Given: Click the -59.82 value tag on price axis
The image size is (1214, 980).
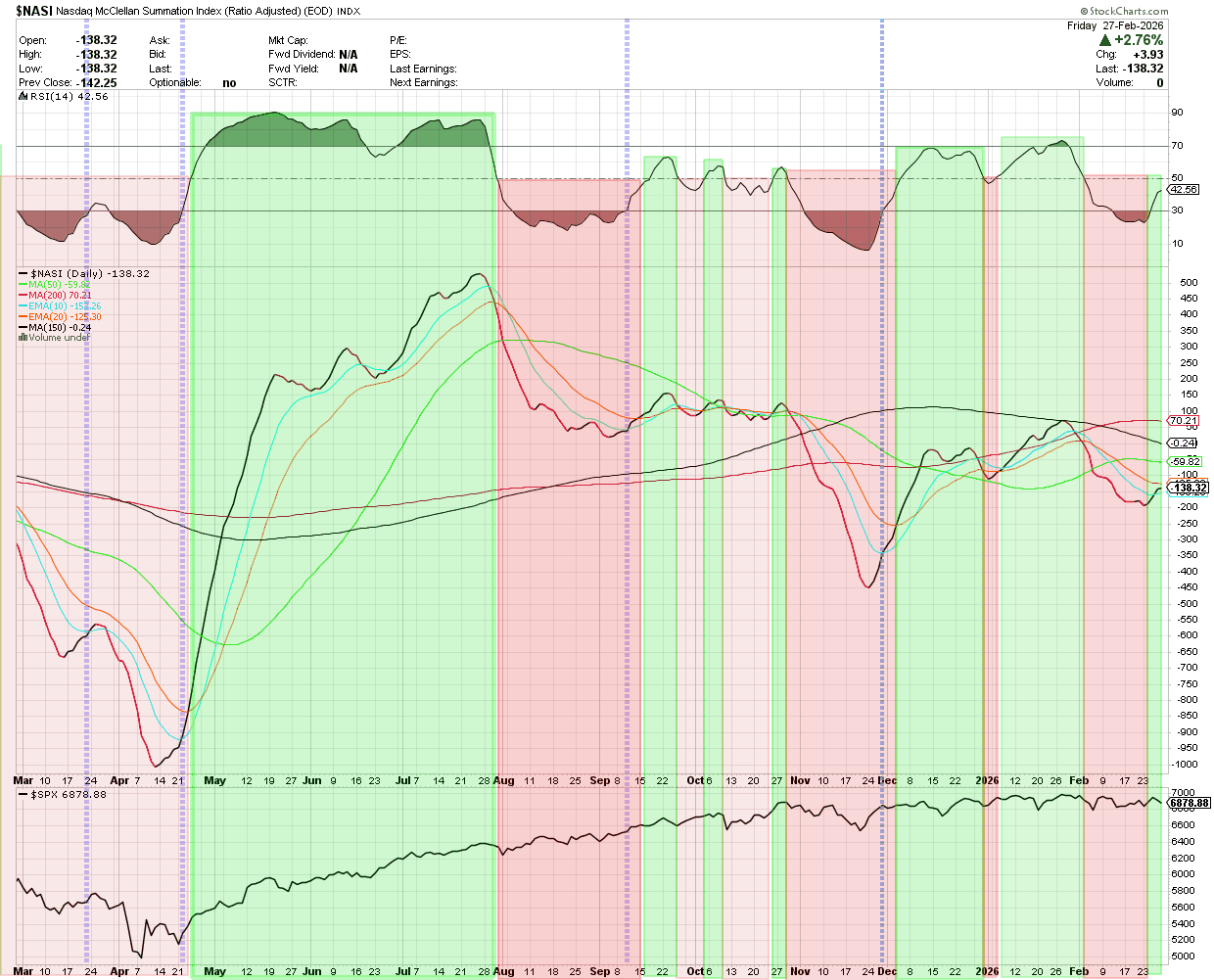Looking at the screenshot, I should pos(1186,462).
